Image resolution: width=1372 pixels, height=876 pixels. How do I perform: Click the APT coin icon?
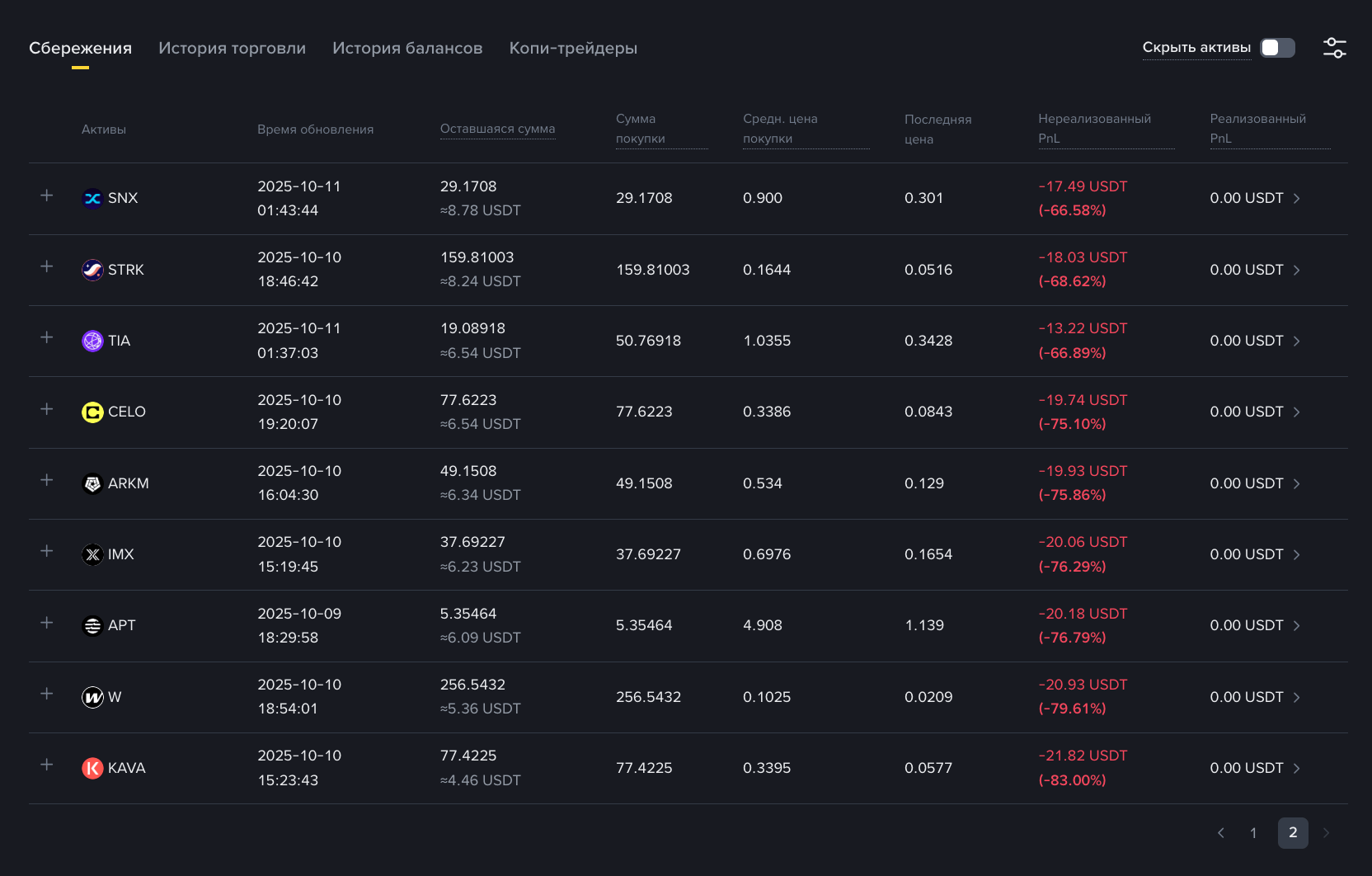[x=92, y=626]
